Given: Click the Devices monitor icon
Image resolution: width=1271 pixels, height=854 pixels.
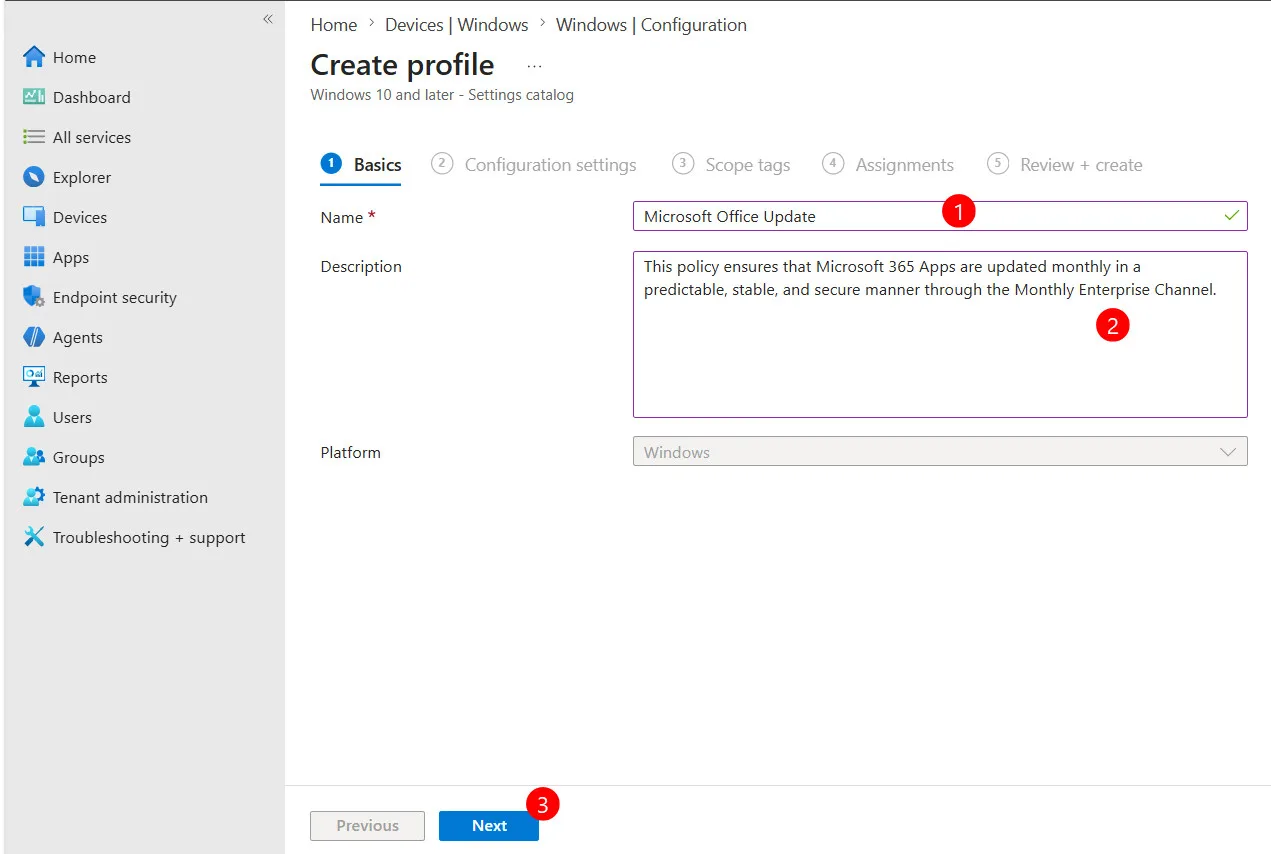Looking at the screenshot, I should tap(34, 217).
